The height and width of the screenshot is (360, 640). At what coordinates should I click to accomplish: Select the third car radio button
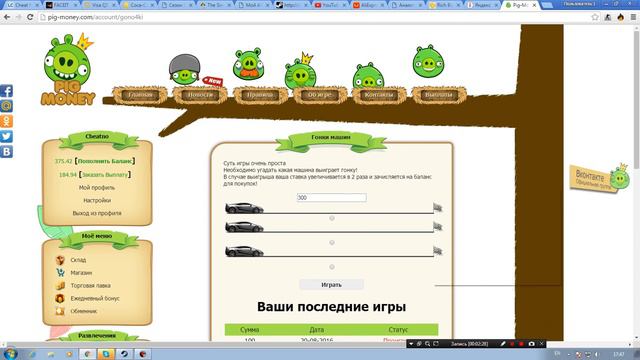pyautogui.click(x=332, y=267)
